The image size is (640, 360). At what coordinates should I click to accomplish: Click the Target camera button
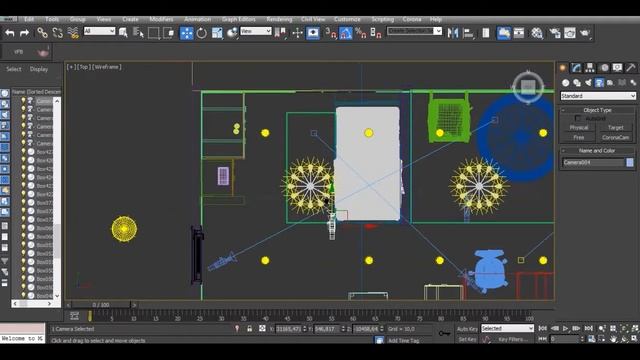616,128
